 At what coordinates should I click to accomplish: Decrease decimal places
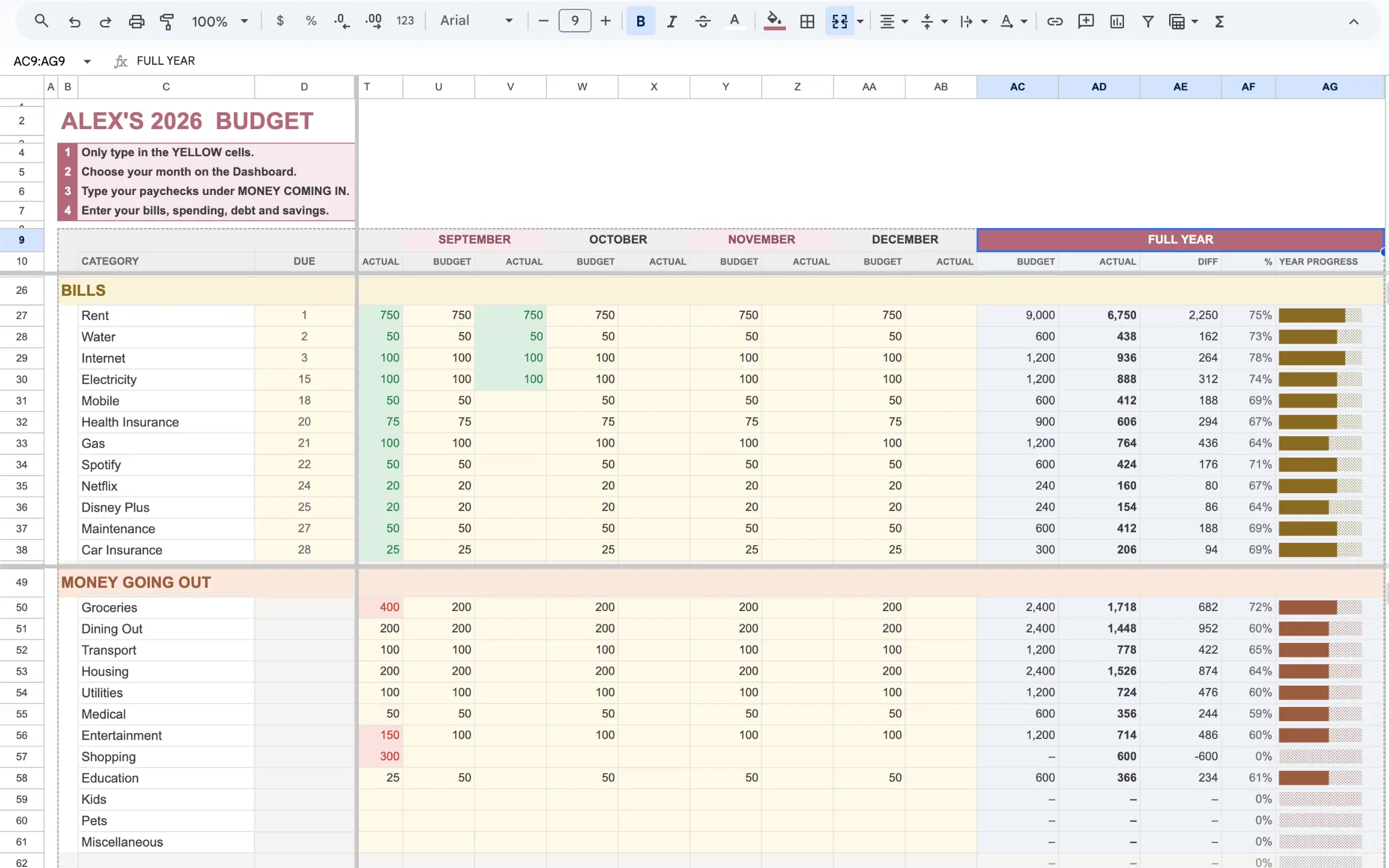pyautogui.click(x=342, y=21)
